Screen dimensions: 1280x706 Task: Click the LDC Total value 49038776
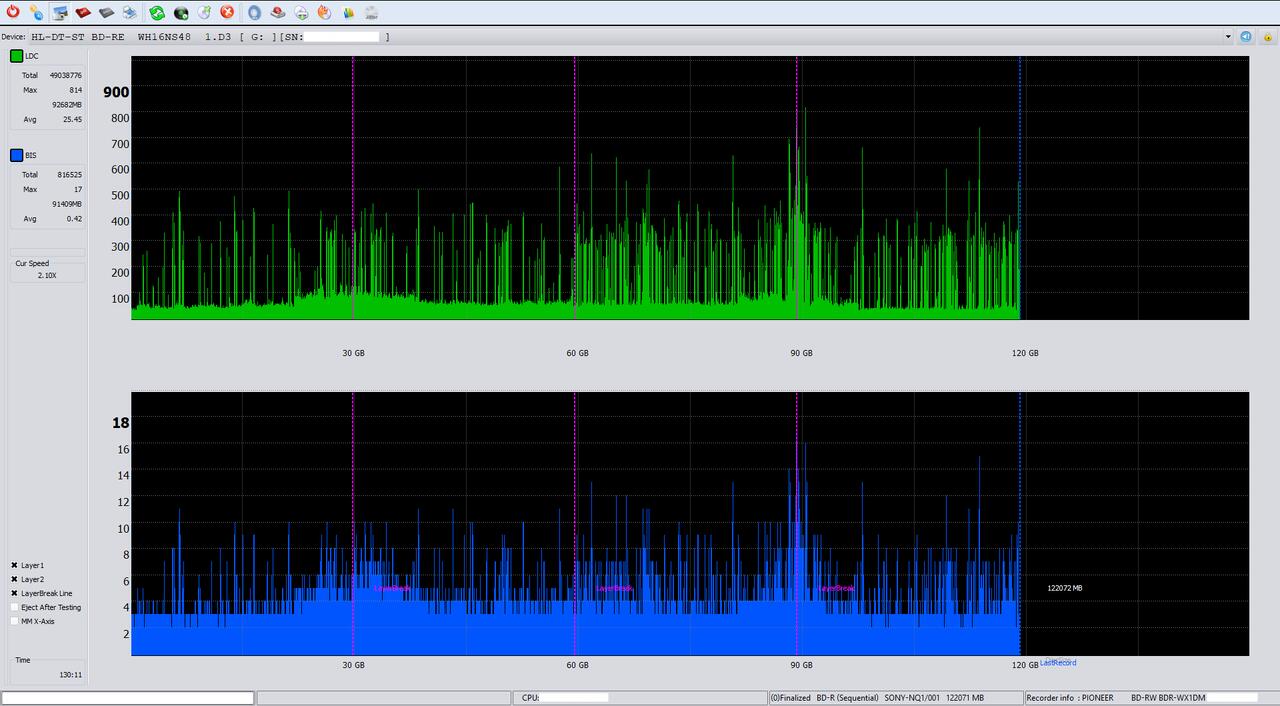(x=66, y=75)
